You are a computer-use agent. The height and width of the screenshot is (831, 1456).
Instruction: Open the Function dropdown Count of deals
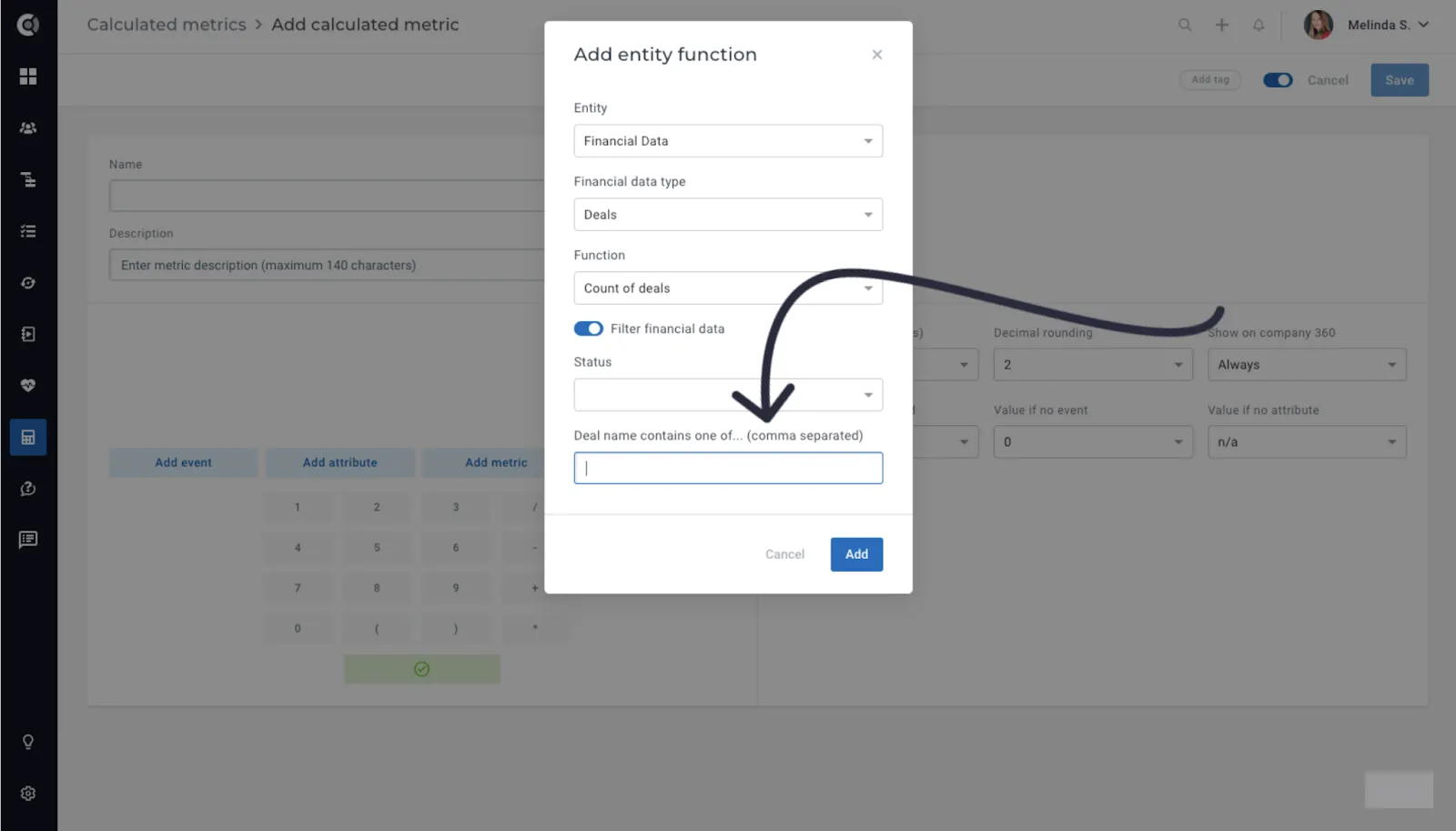coord(728,289)
